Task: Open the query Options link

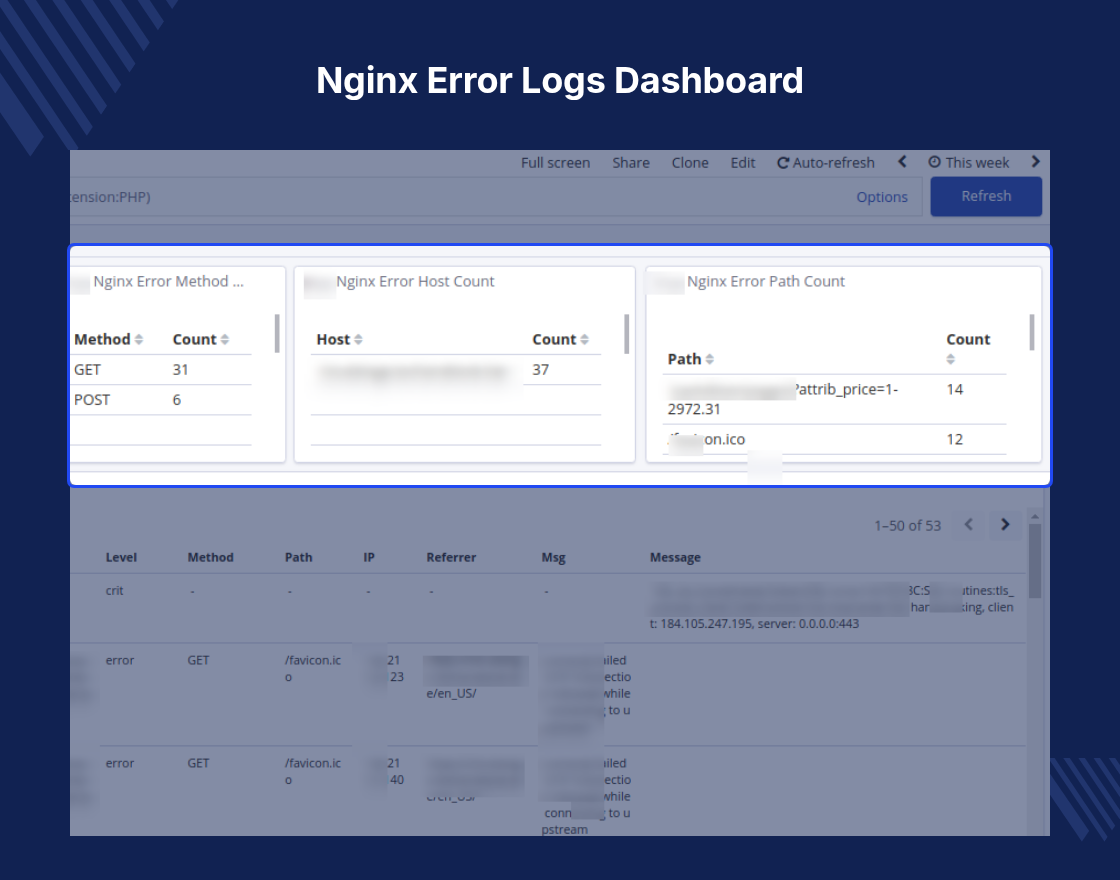Action: 882,197
